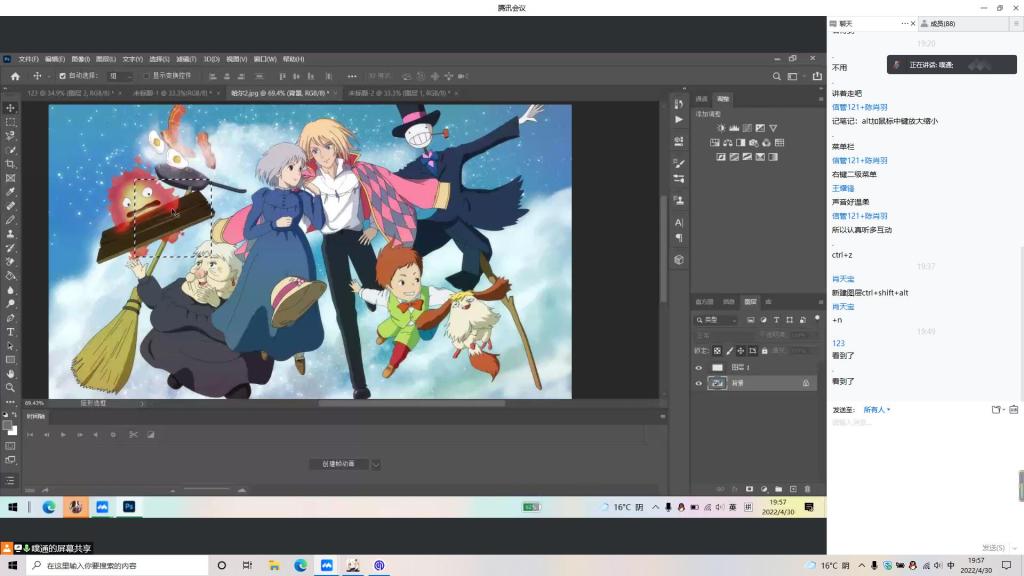
Task: Activate the Zoom magnifier tool
Action: [x=11, y=388]
